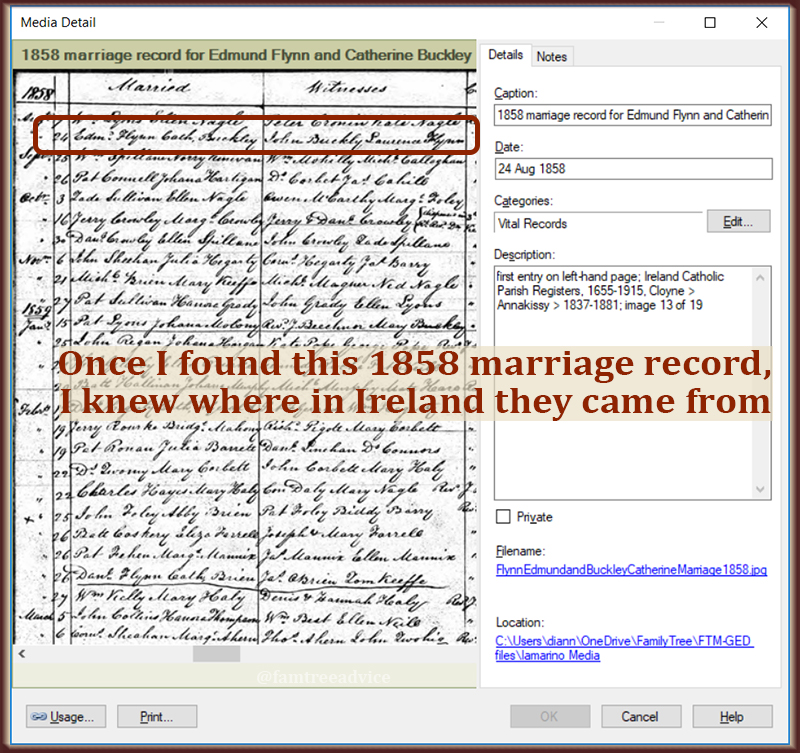
Task: Dismiss the dialog with Cancel
Action: (x=641, y=716)
